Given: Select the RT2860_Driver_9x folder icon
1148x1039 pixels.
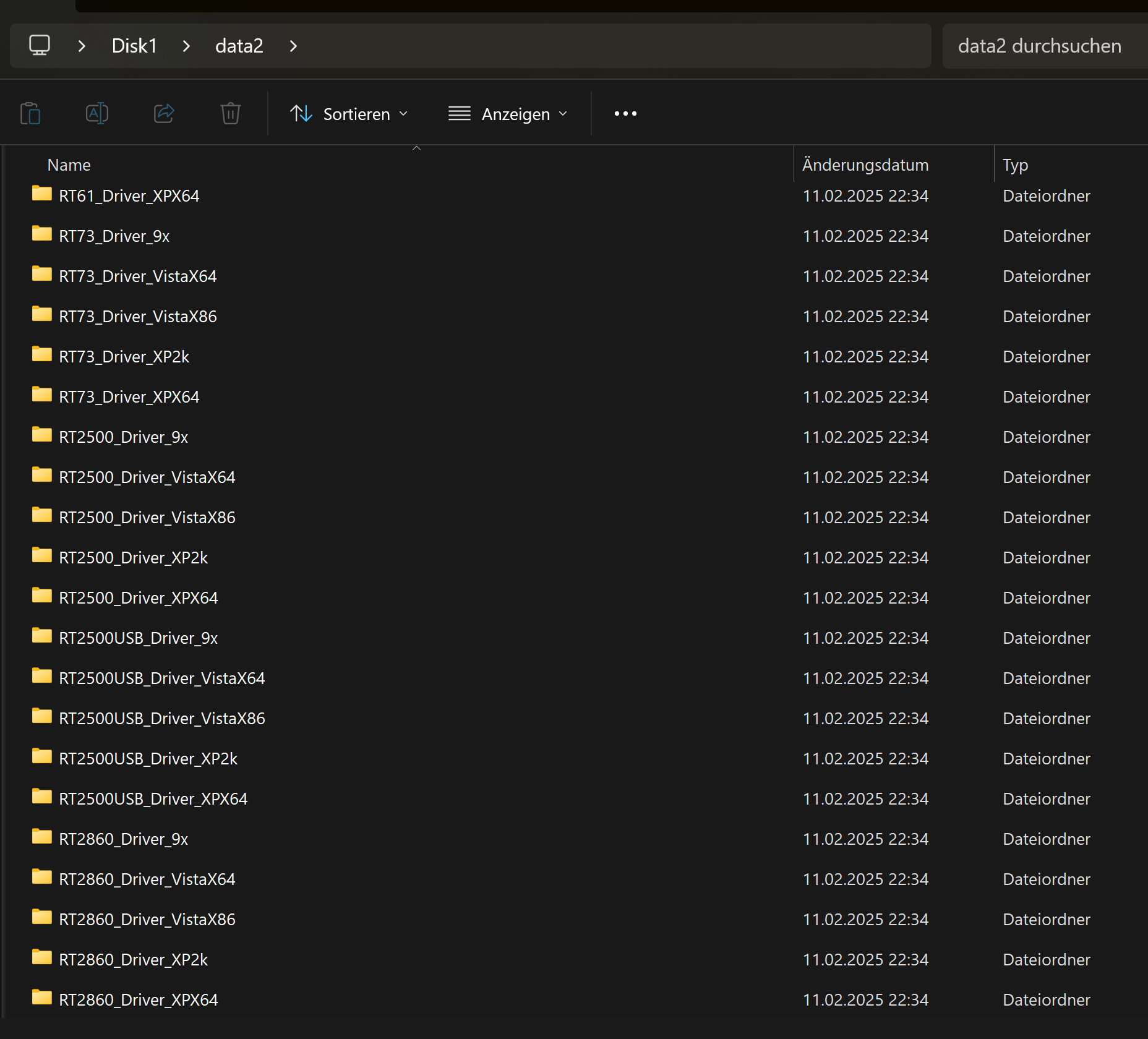Looking at the screenshot, I should tap(42, 837).
